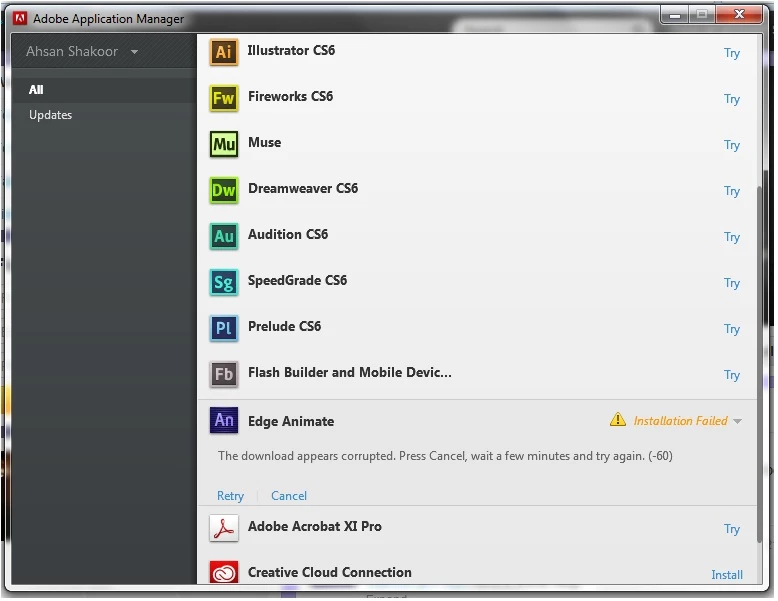Click the Installation Failed status text
The height and width of the screenshot is (601, 778).
[680, 421]
